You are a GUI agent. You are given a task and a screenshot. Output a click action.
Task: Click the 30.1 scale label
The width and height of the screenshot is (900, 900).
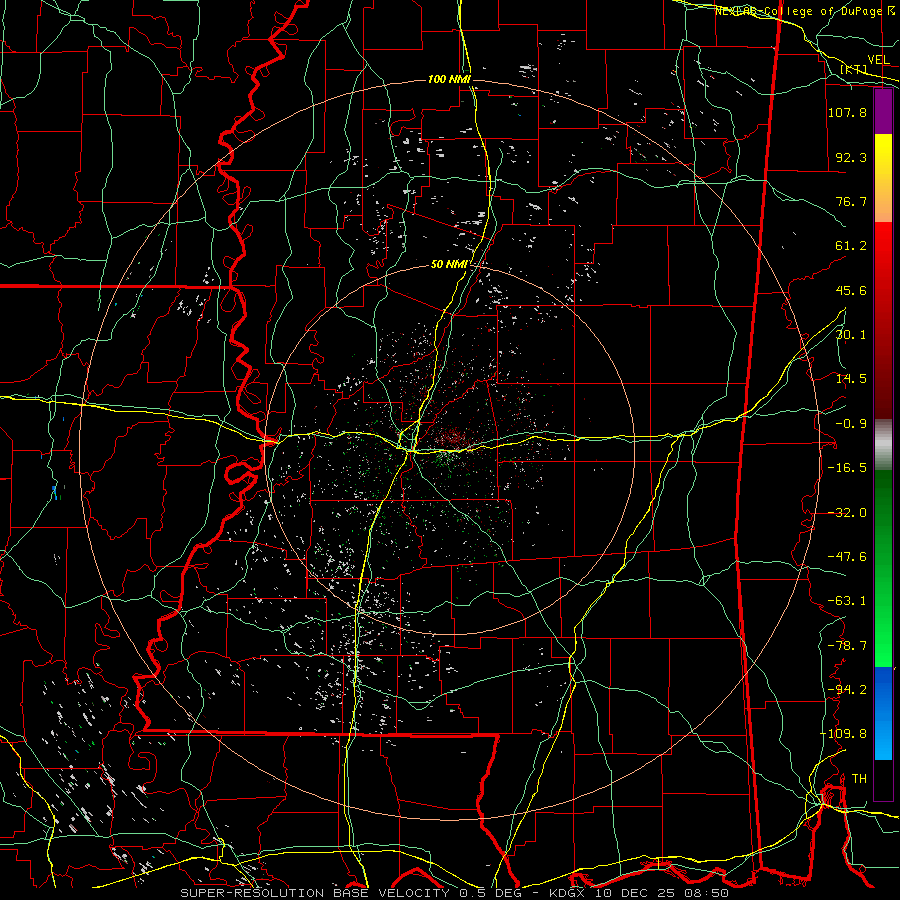pos(851,335)
